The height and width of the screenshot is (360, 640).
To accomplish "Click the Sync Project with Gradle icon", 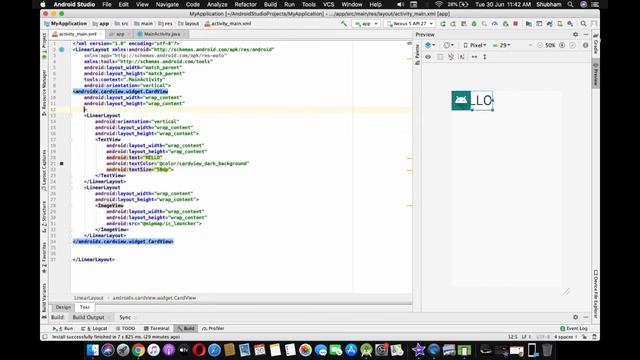I will [x=549, y=24].
